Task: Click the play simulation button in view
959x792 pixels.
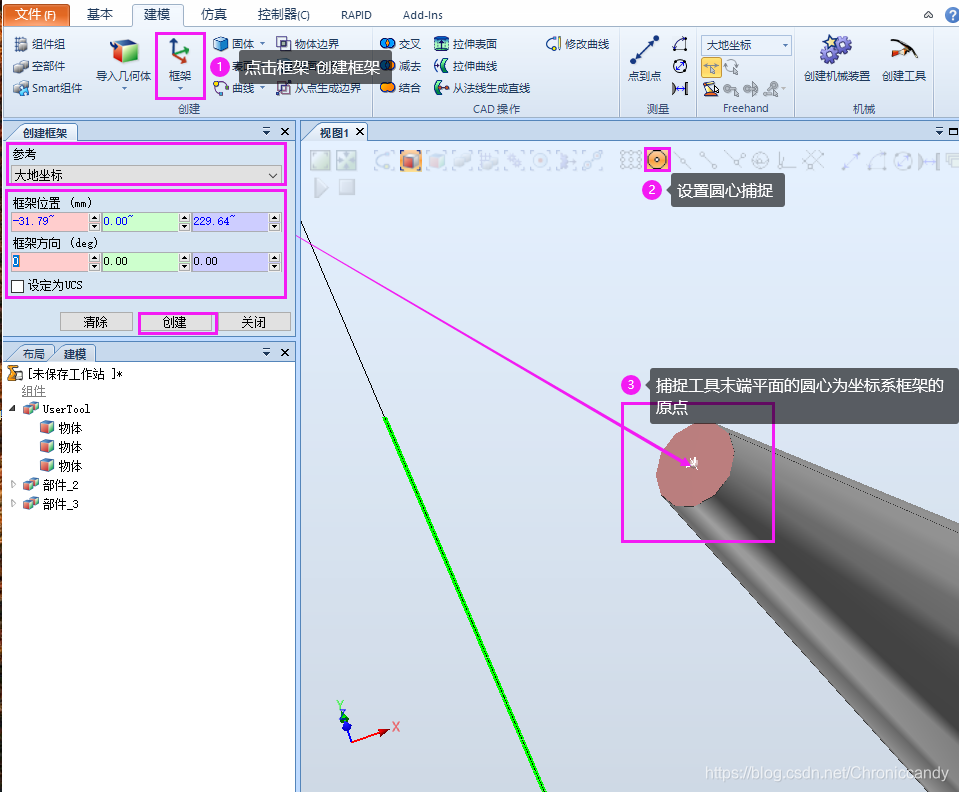Action: point(320,187)
